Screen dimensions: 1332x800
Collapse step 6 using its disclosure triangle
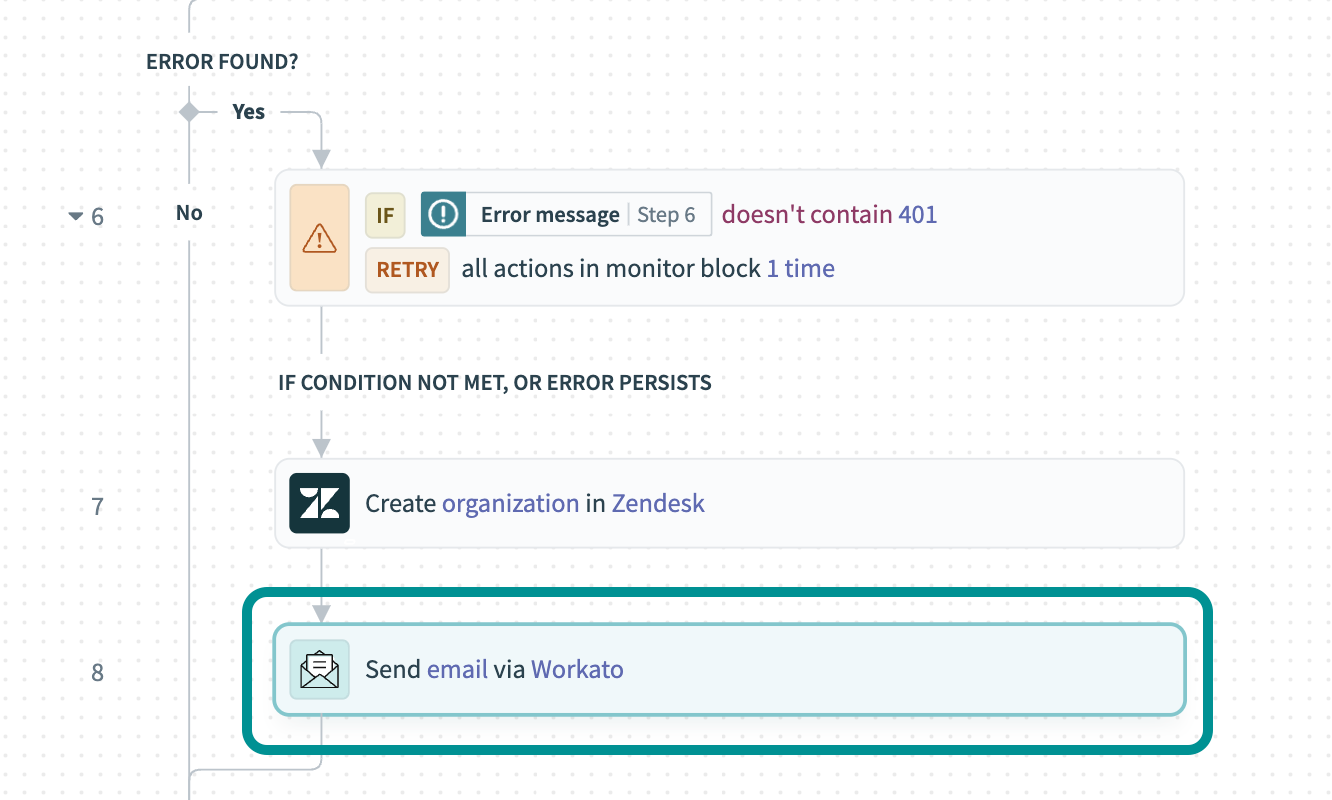pyautogui.click(x=75, y=215)
